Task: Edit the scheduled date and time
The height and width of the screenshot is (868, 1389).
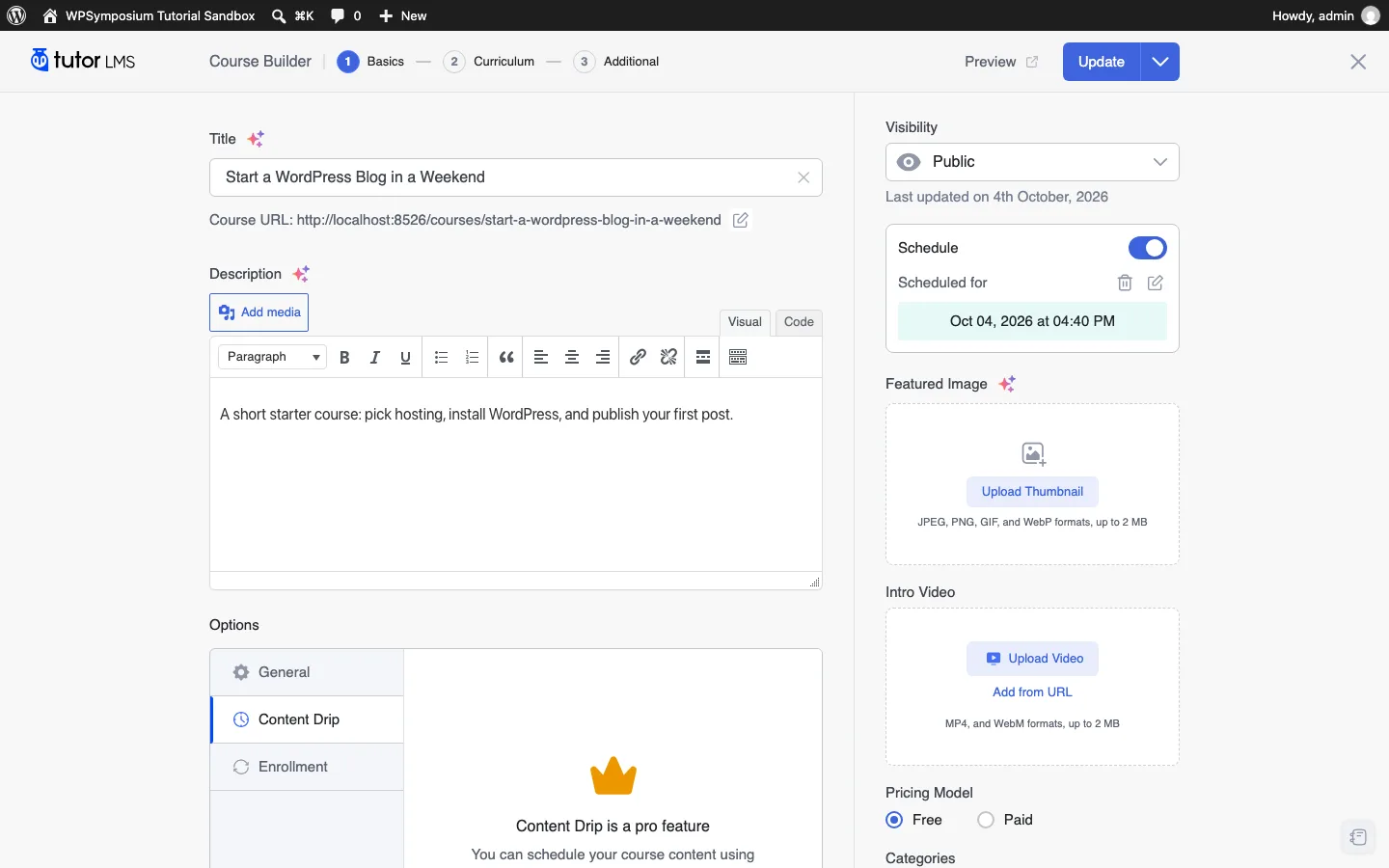Action: coord(1156,283)
